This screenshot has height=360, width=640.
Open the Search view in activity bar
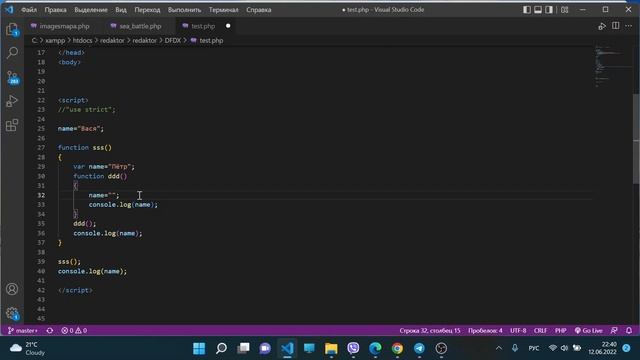pyautogui.click(x=12, y=53)
